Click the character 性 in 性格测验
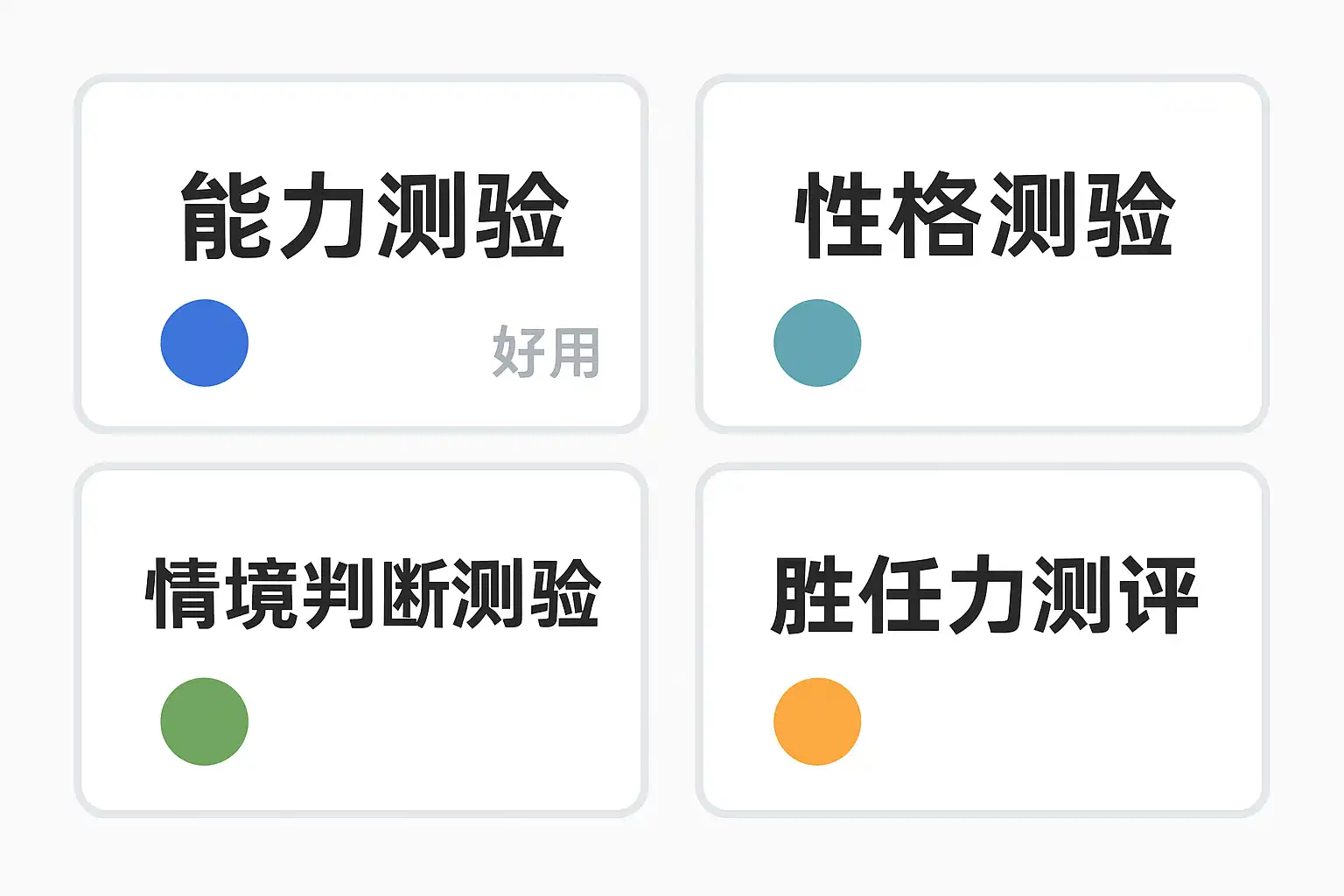 point(837,215)
